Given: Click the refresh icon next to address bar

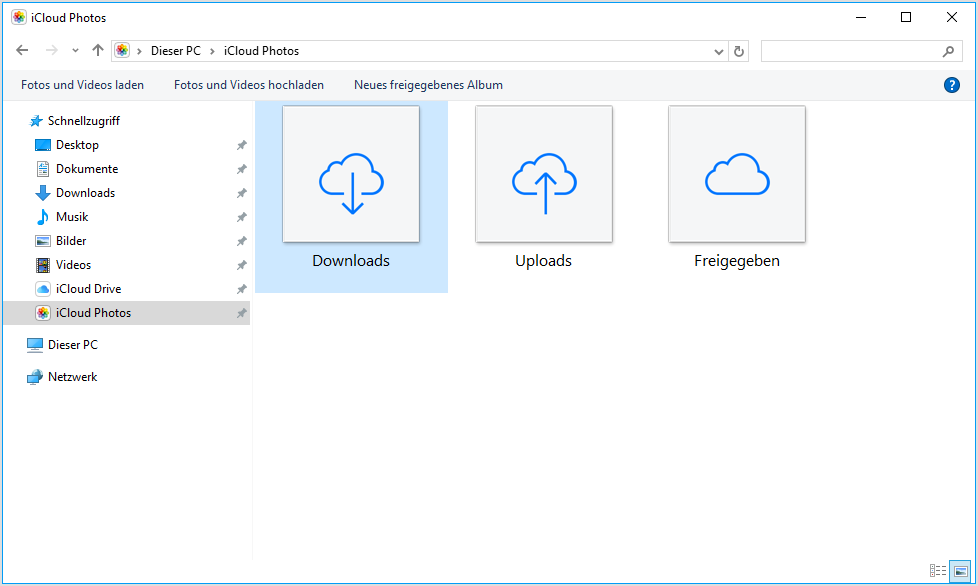Looking at the screenshot, I should pyautogui.click(x=738, y=50).
